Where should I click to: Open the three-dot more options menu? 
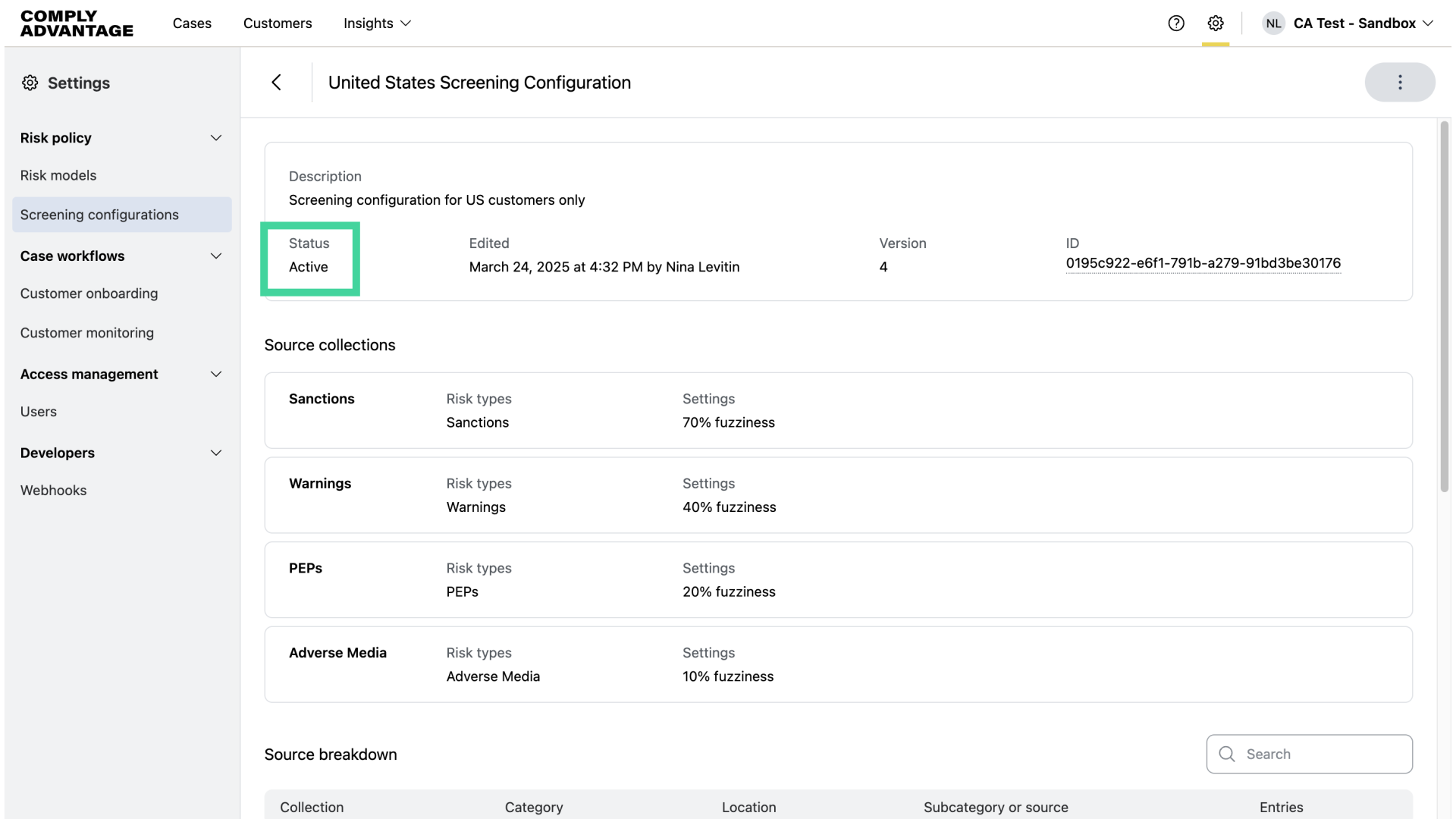[x=1400, y=83]
